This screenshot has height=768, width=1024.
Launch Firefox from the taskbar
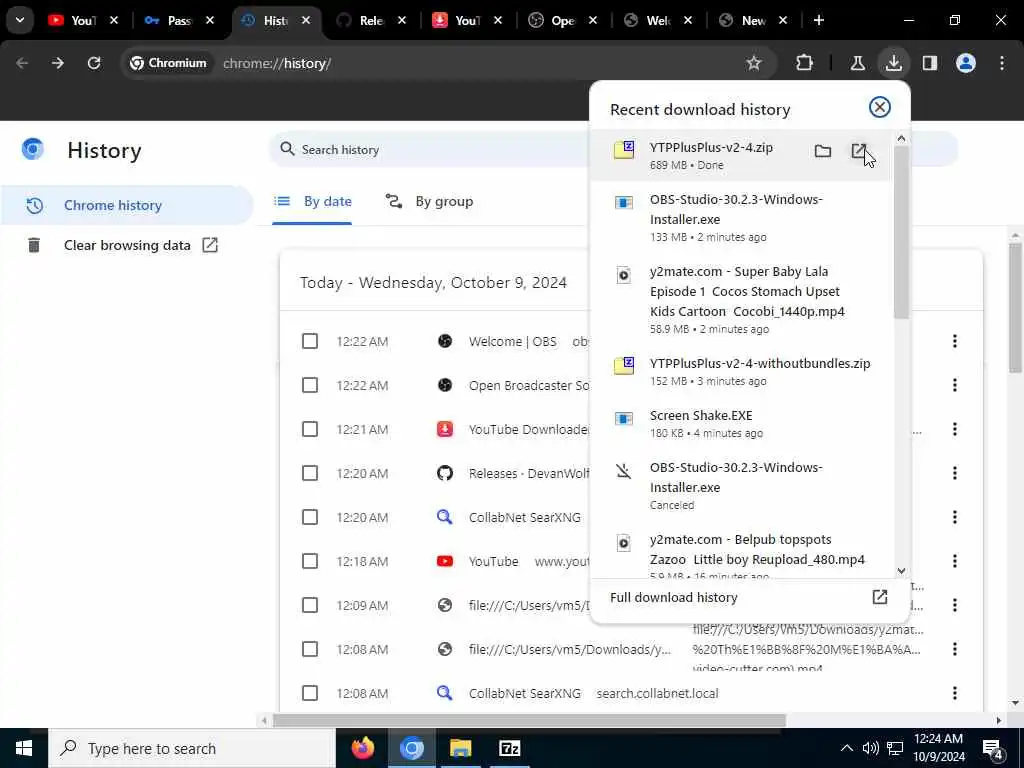click(x=363, y=748)
